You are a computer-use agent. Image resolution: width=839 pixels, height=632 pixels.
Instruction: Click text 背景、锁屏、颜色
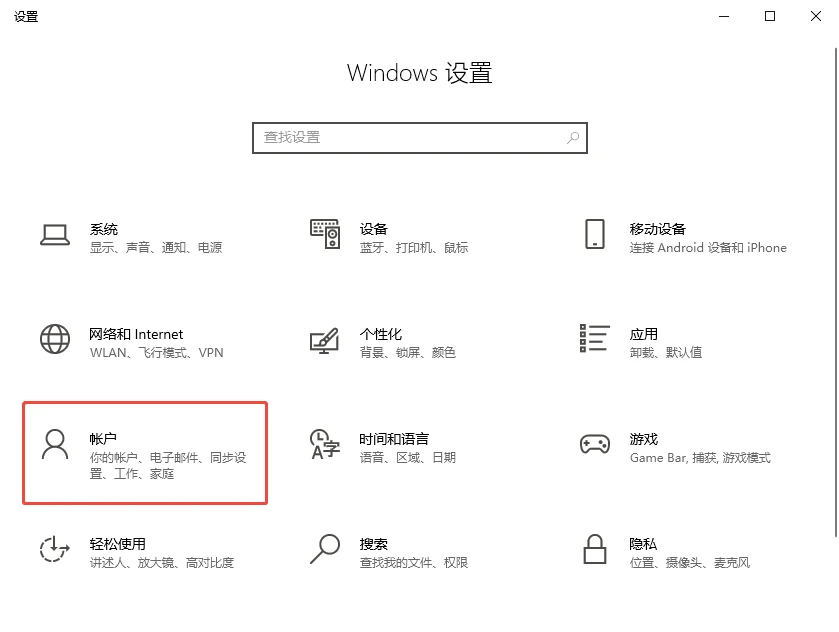pos(407,353)
